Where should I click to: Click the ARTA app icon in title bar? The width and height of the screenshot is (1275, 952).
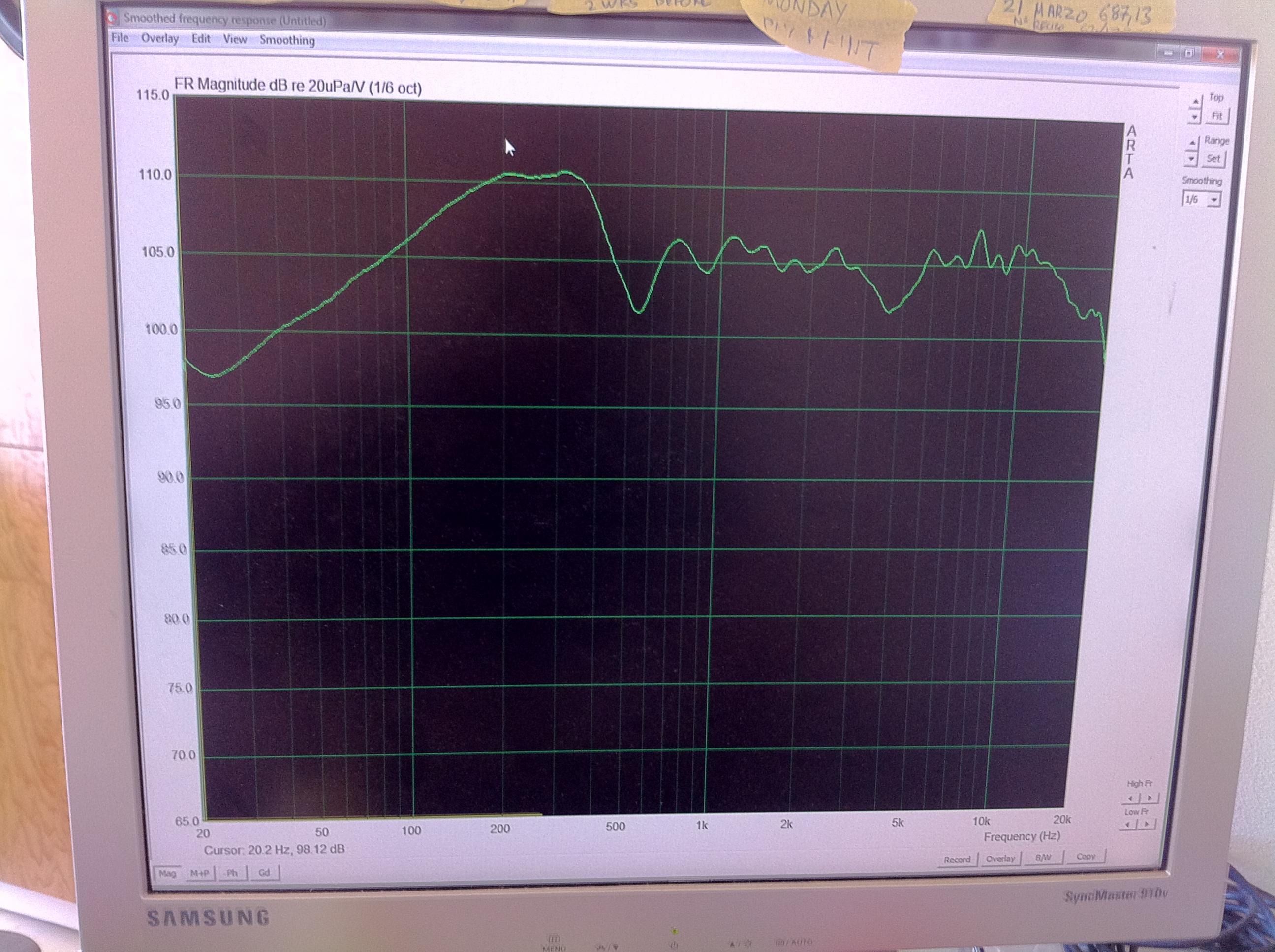pyautogui.click(x=112, y=18)
